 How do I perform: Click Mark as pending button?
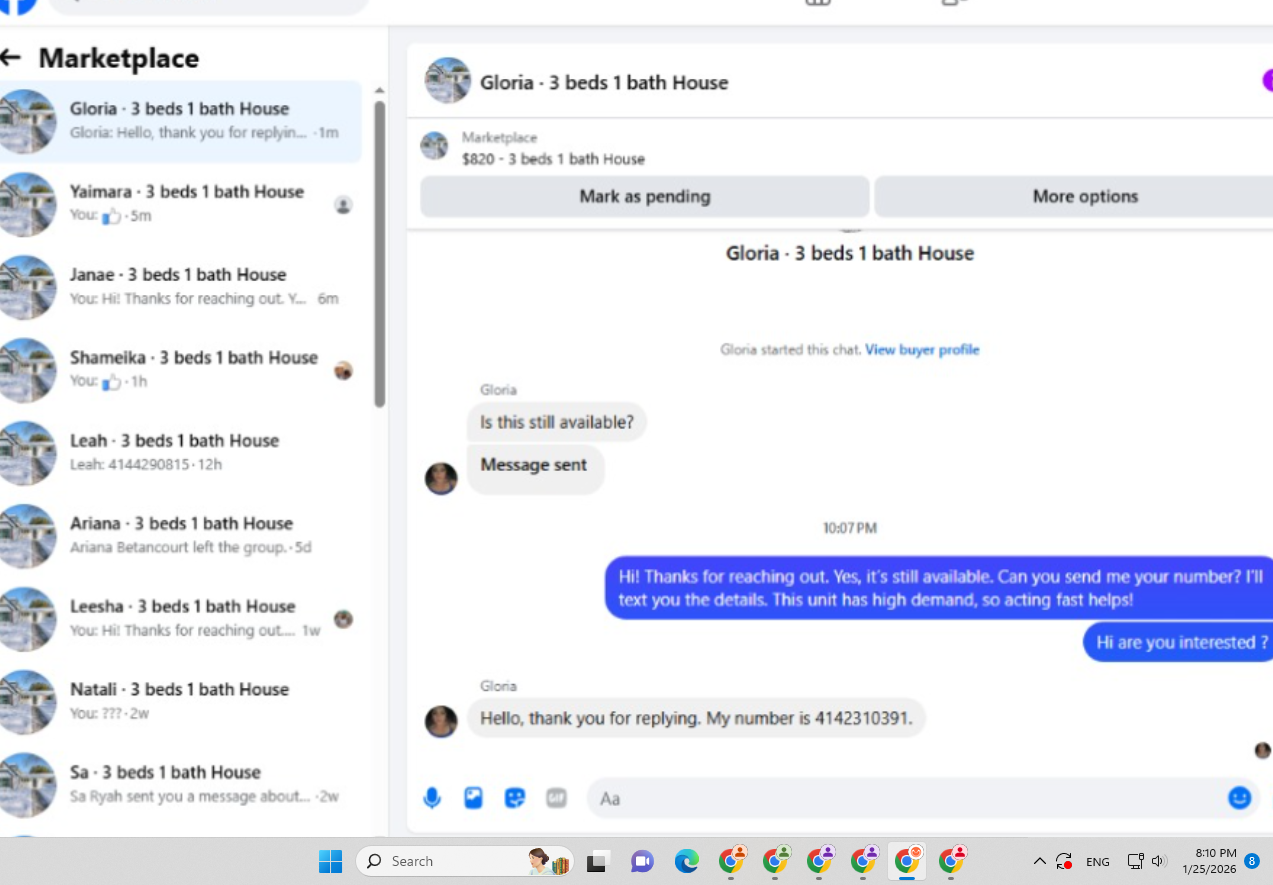645,197
